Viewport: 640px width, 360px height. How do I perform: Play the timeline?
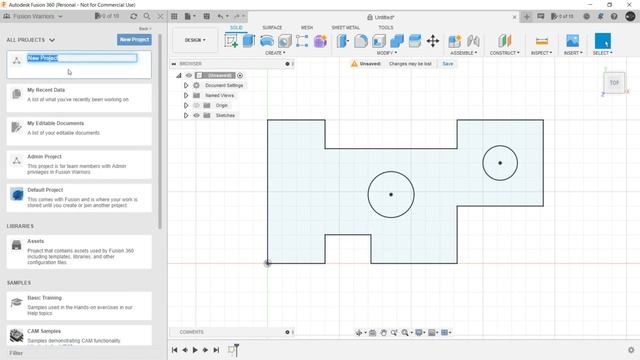[195, 350]
